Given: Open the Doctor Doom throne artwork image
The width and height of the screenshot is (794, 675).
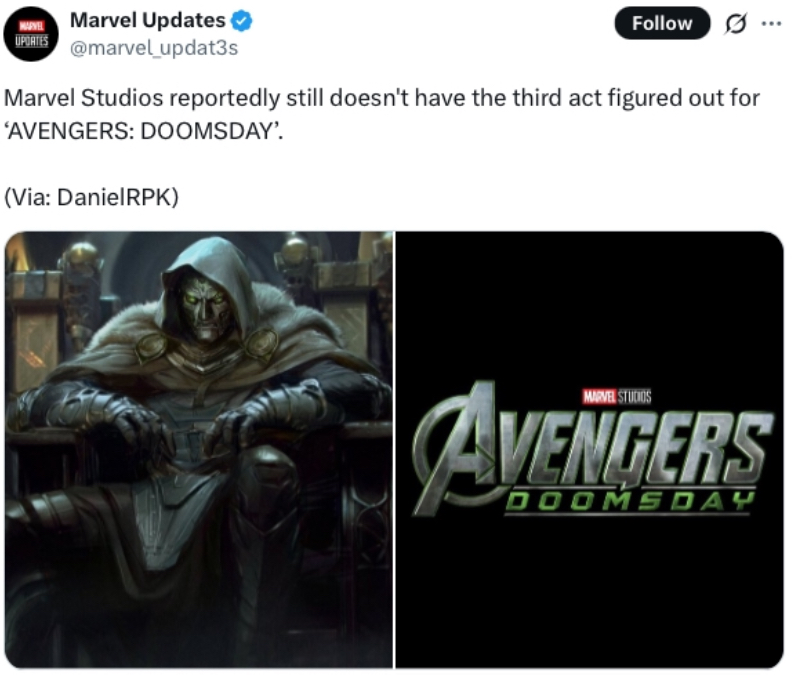Looking at the screenshot, I should click(x=199, y=450).
